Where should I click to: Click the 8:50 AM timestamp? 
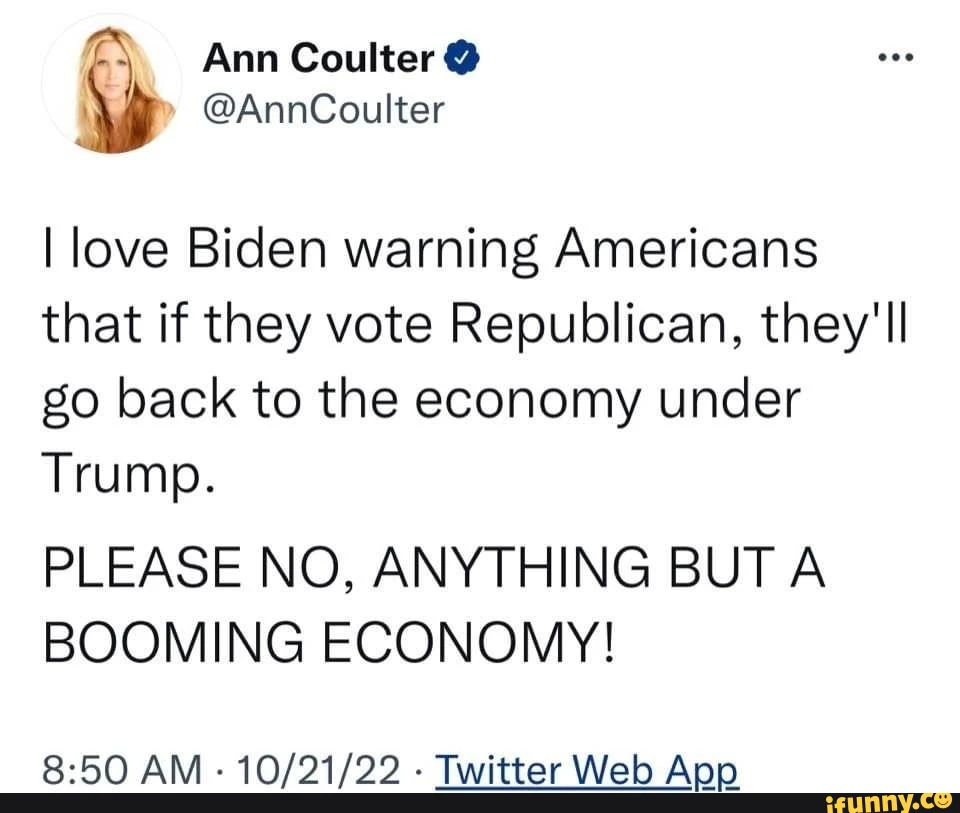(122, 770)
